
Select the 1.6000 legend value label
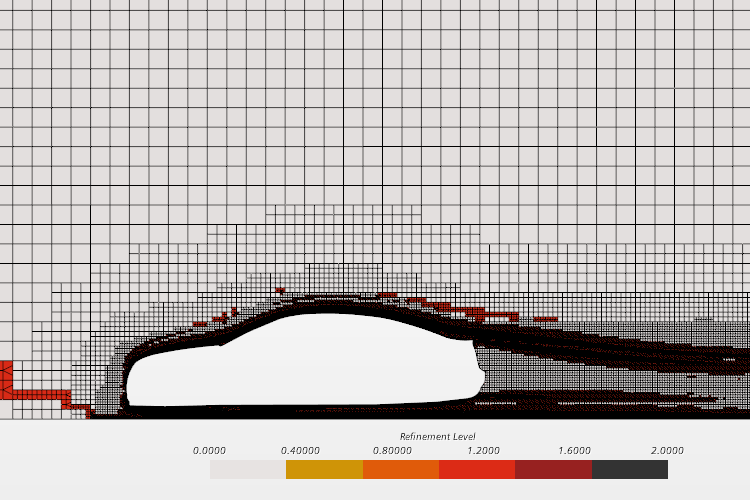(x=574, y=451)
